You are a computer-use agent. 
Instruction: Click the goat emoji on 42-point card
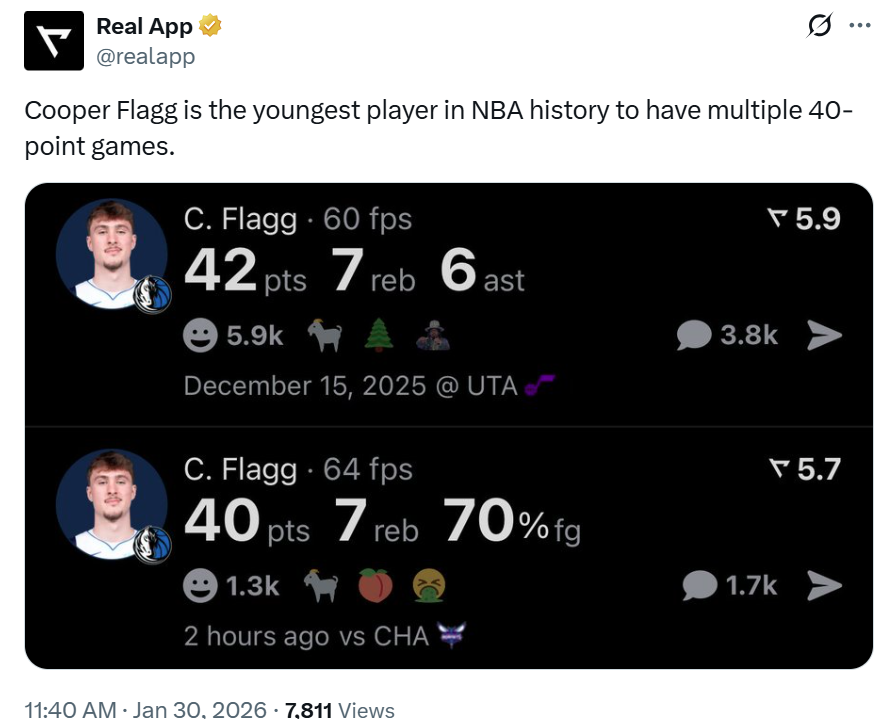click(x=323, y=337)
